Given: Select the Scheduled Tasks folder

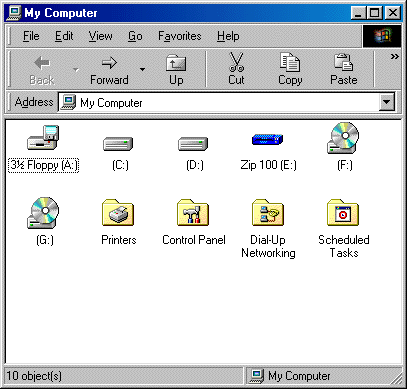Looking at the screenshot, I should pyautogui.click(x=343, y=213).
